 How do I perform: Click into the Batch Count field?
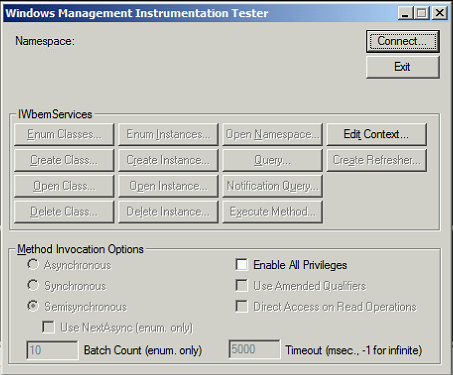(x=52, y=350)
